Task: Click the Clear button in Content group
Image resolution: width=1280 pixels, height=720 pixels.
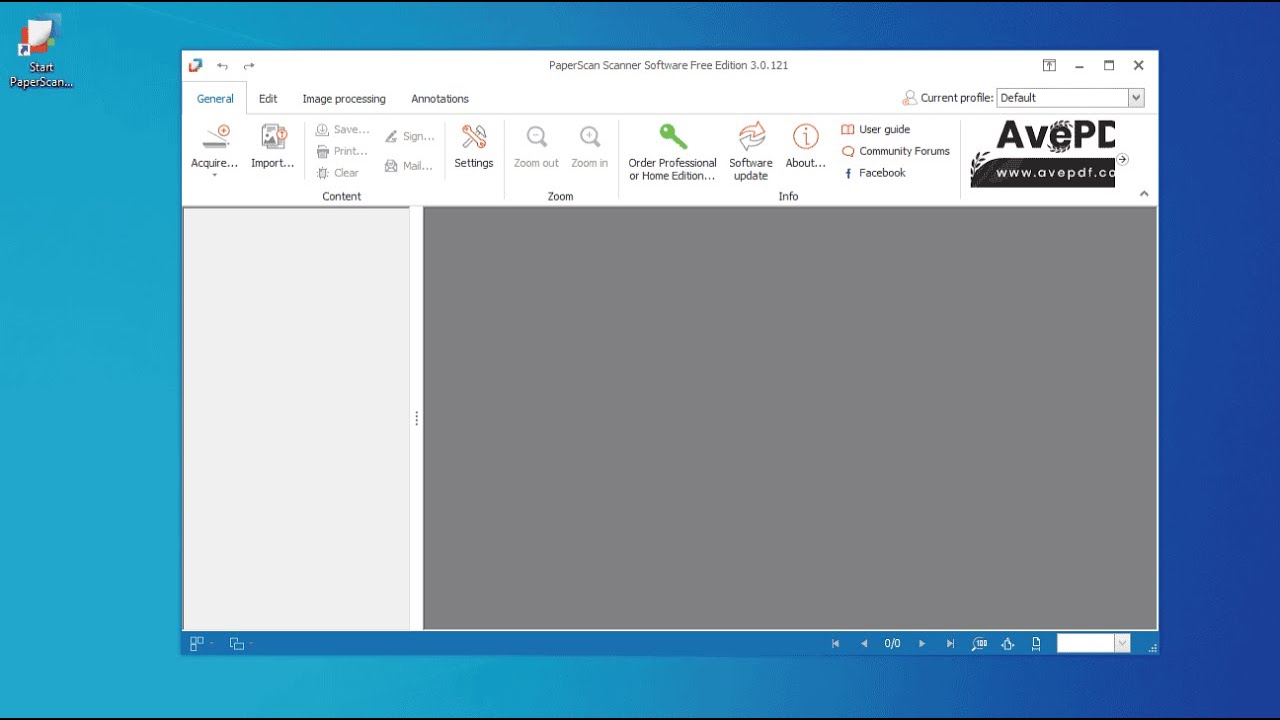Action: coord(337,173)
